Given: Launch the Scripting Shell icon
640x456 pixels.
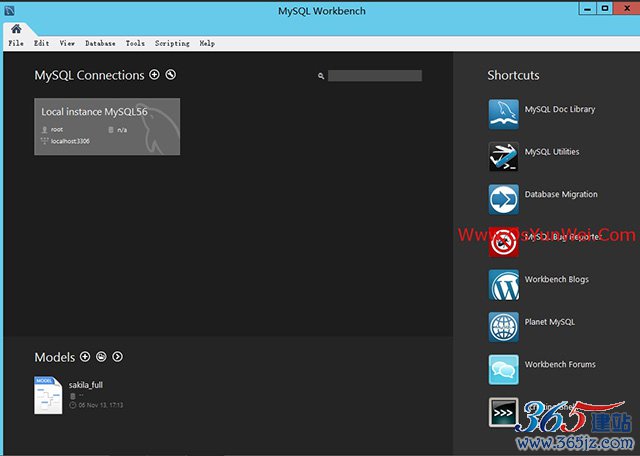Looking at the screenshot, I should [504, 412].
